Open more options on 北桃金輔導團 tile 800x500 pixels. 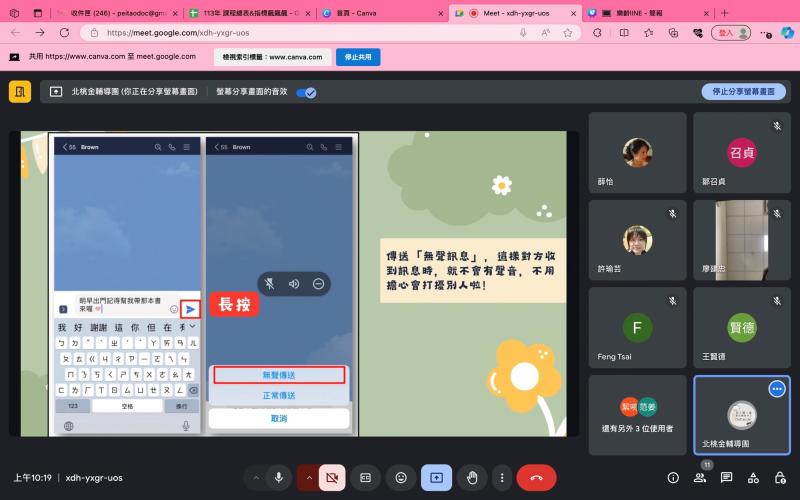pos(777,389)
